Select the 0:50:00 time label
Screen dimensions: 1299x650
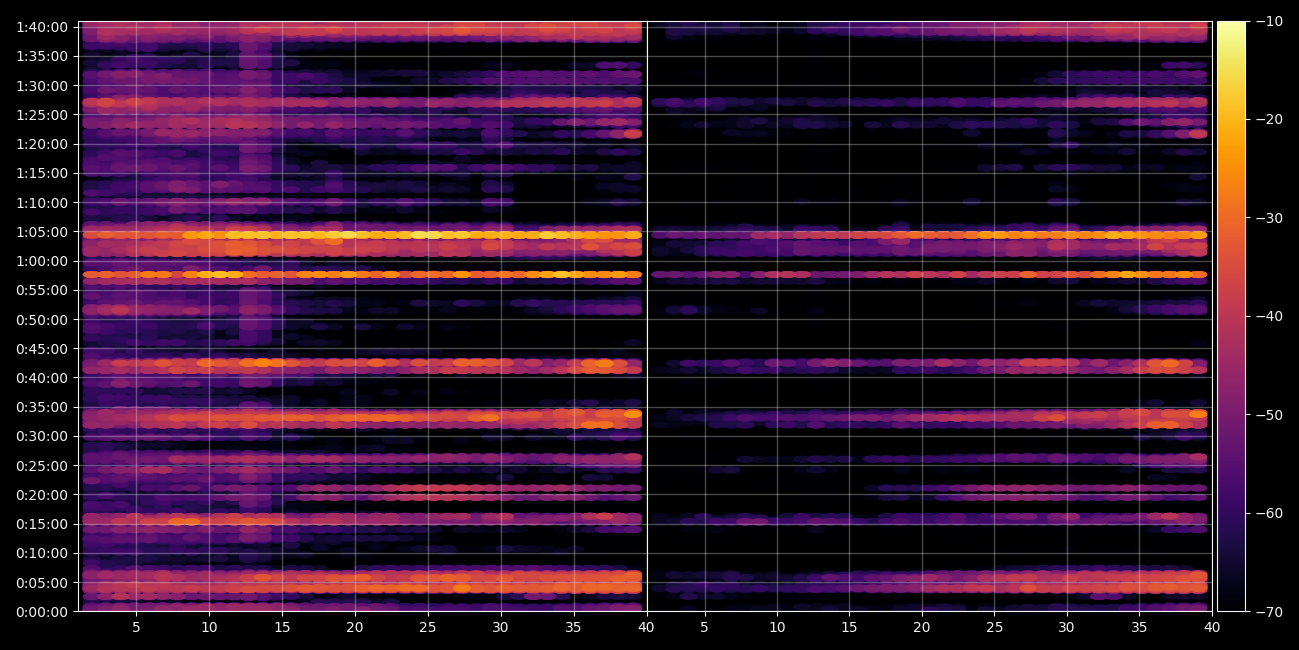pyautogui.click(x=43, y=320)
